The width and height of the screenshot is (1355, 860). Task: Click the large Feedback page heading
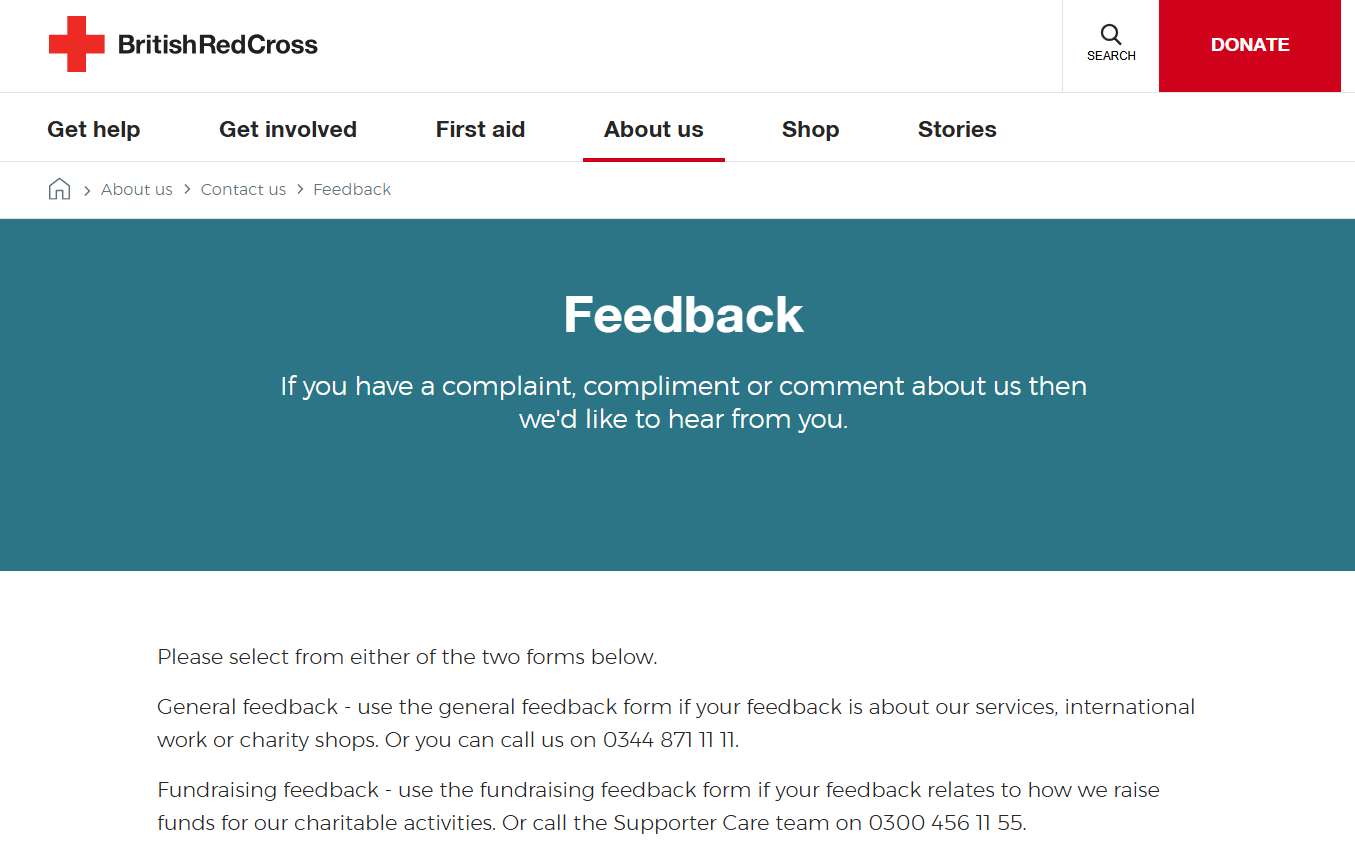point(683,314)
